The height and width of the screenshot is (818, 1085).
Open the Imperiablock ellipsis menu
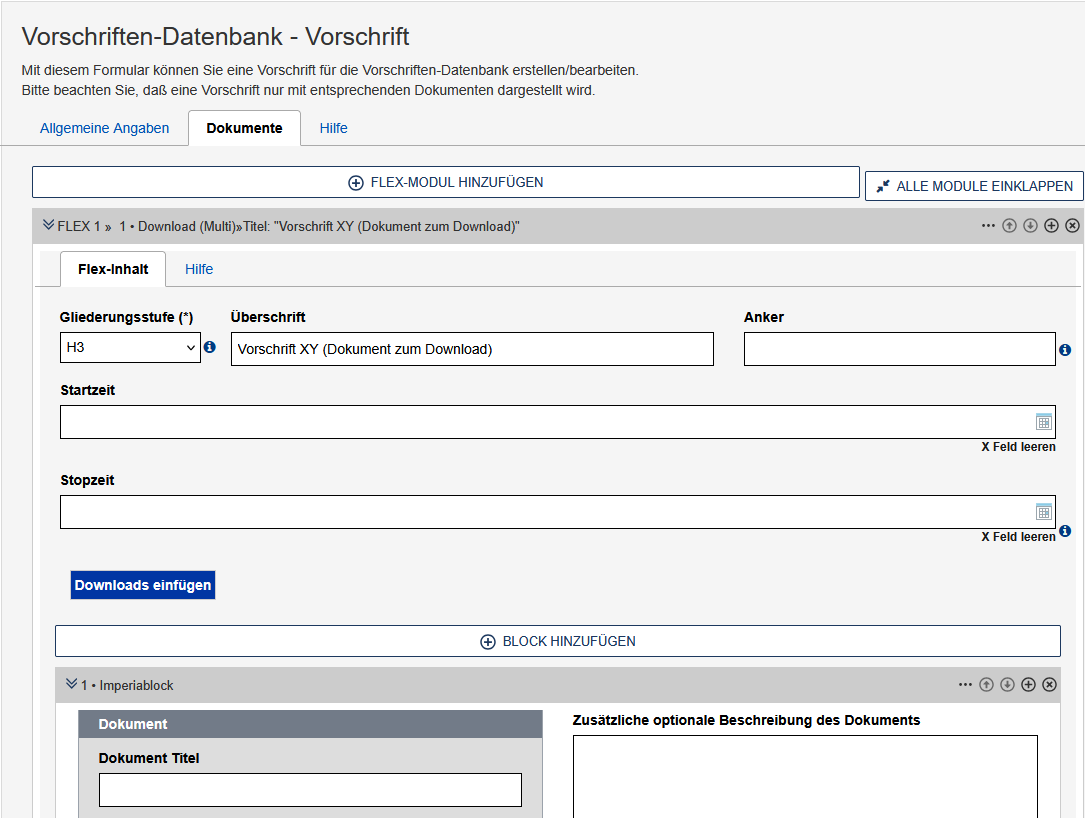(965, 685)
